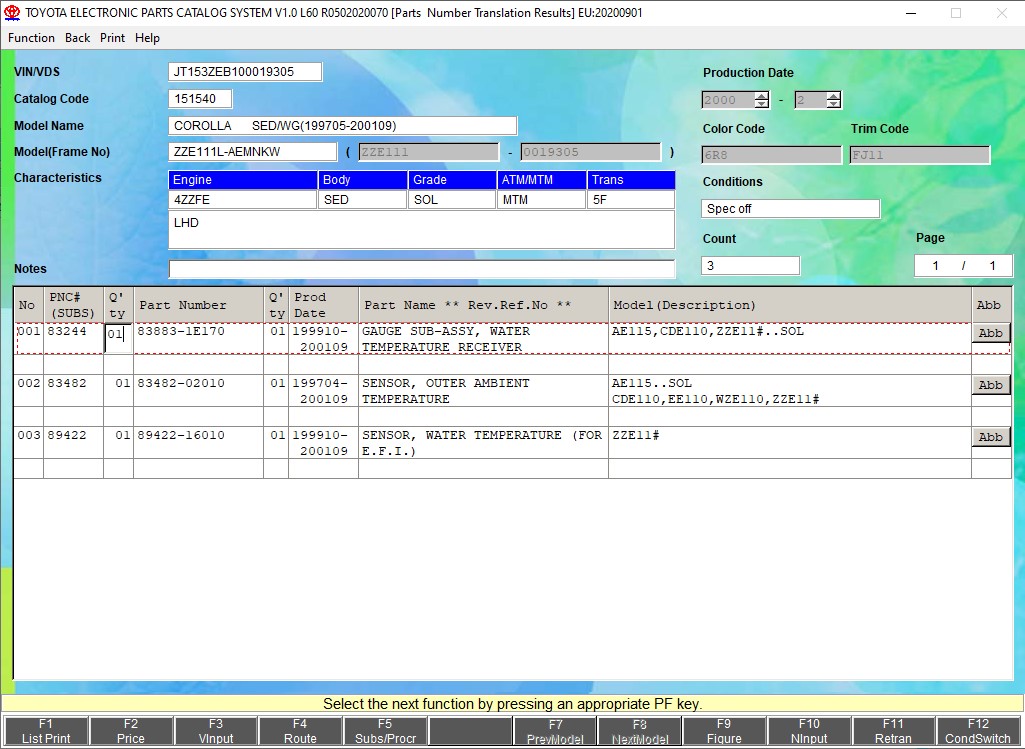Click the Toyota logo in title bar
1025x749 pixels.
pyautogui.click(x=12, y=13)
